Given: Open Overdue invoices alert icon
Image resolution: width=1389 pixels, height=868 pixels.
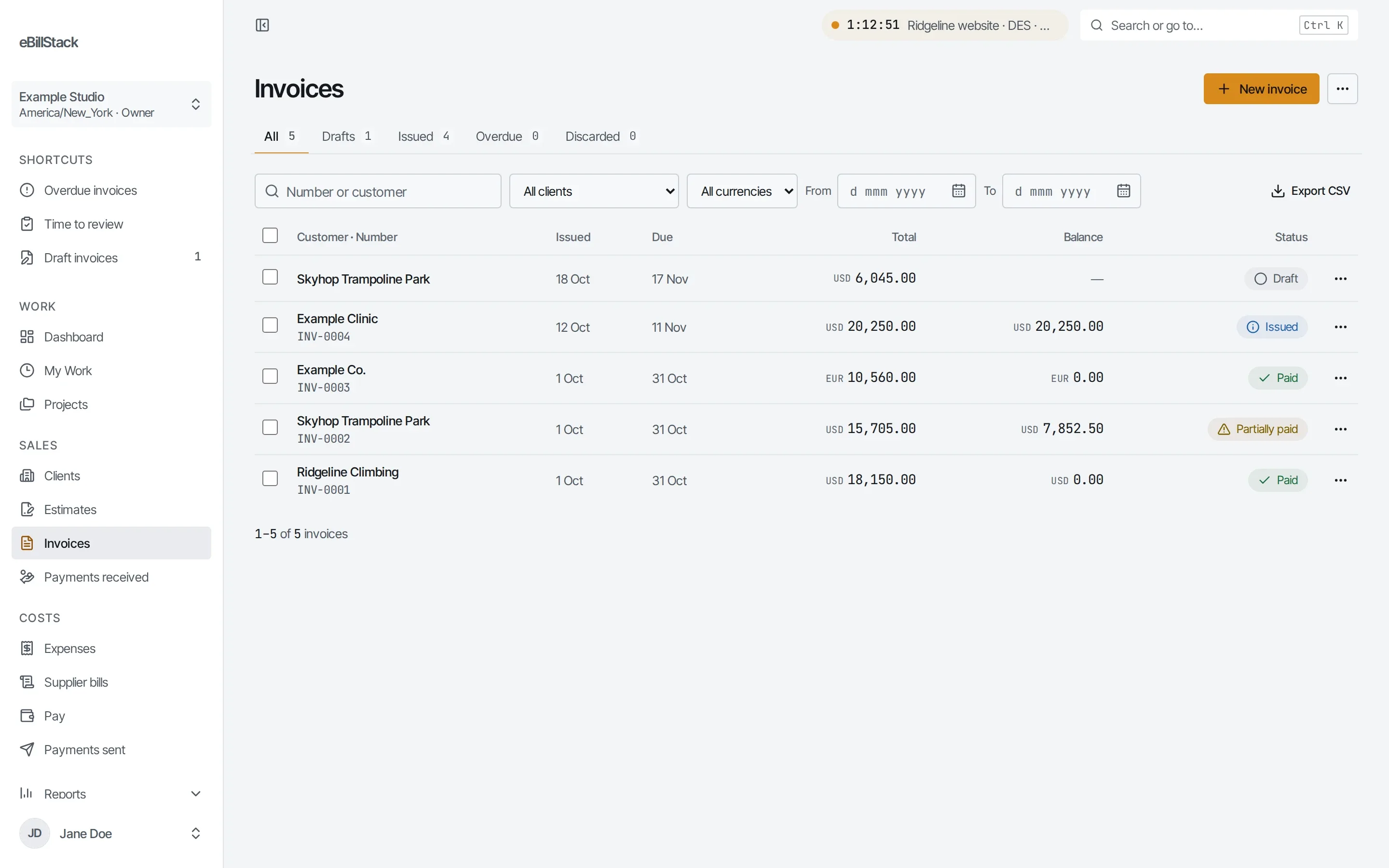Looking at the screenshot, I should pyautogui.click(x=27, y=190).
